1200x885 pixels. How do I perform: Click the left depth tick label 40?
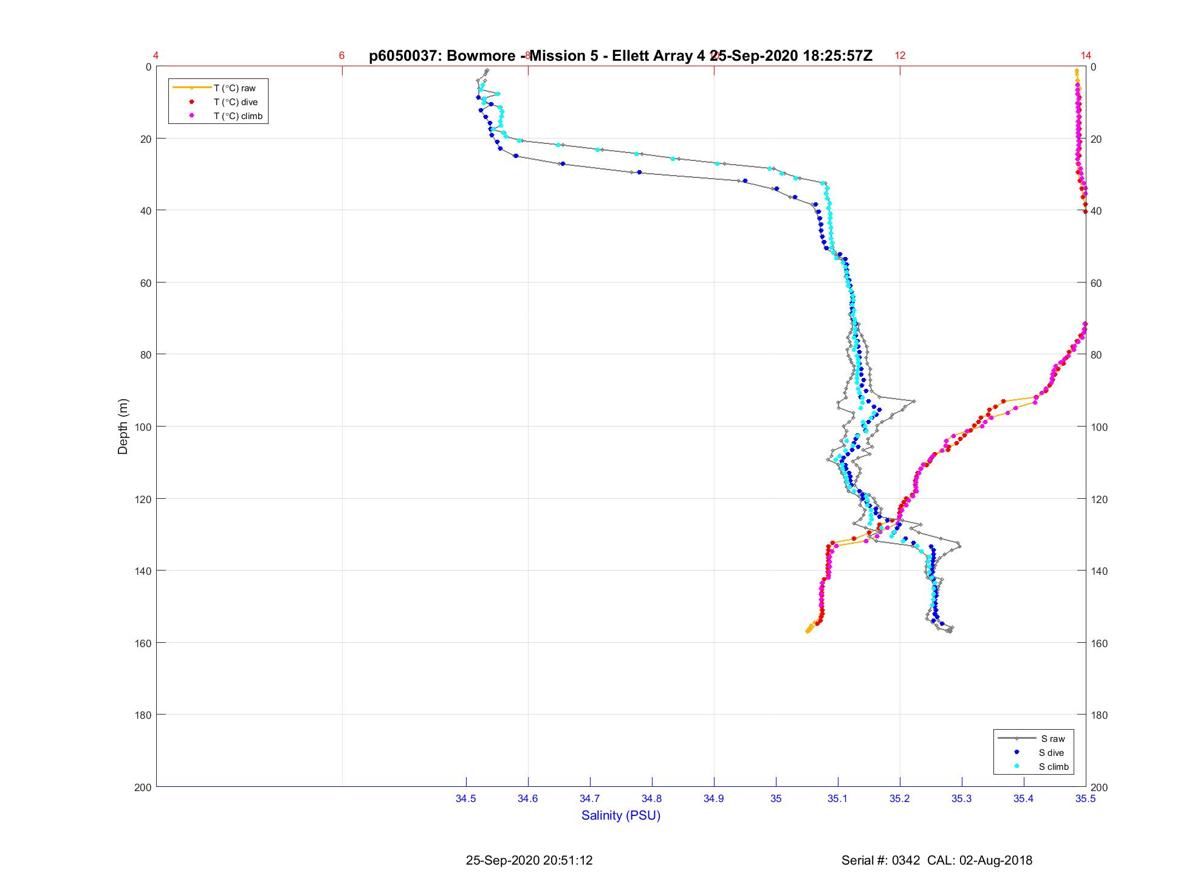point(145,211)
